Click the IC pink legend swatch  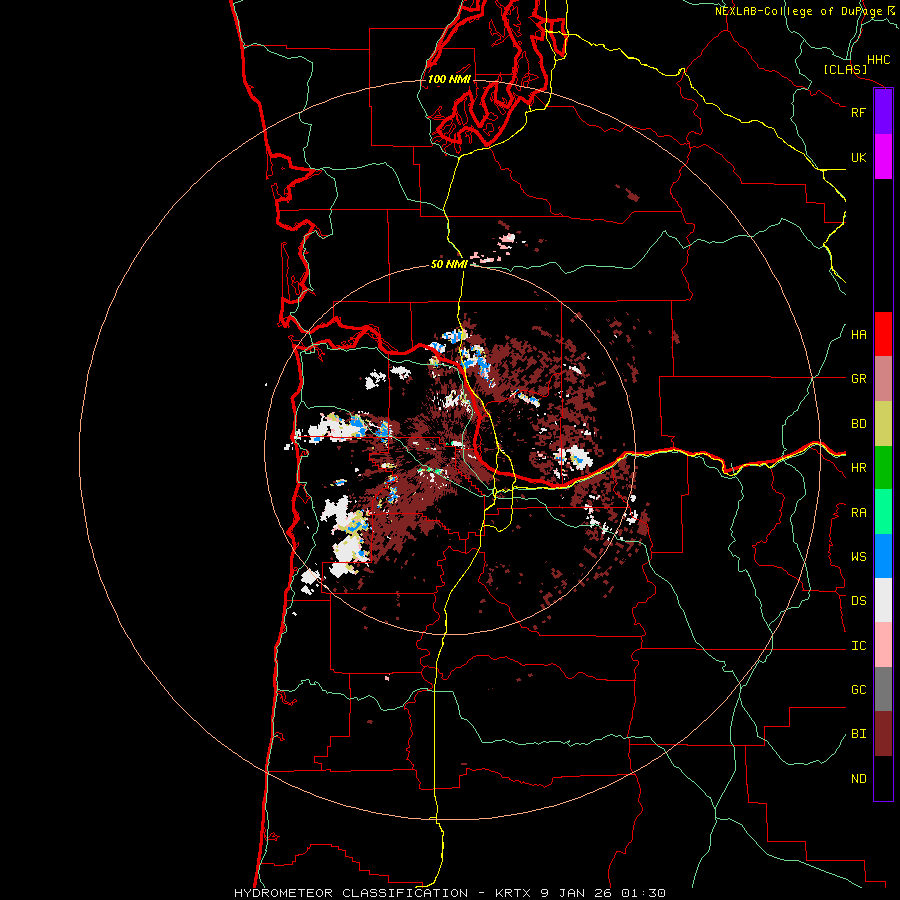883,645
